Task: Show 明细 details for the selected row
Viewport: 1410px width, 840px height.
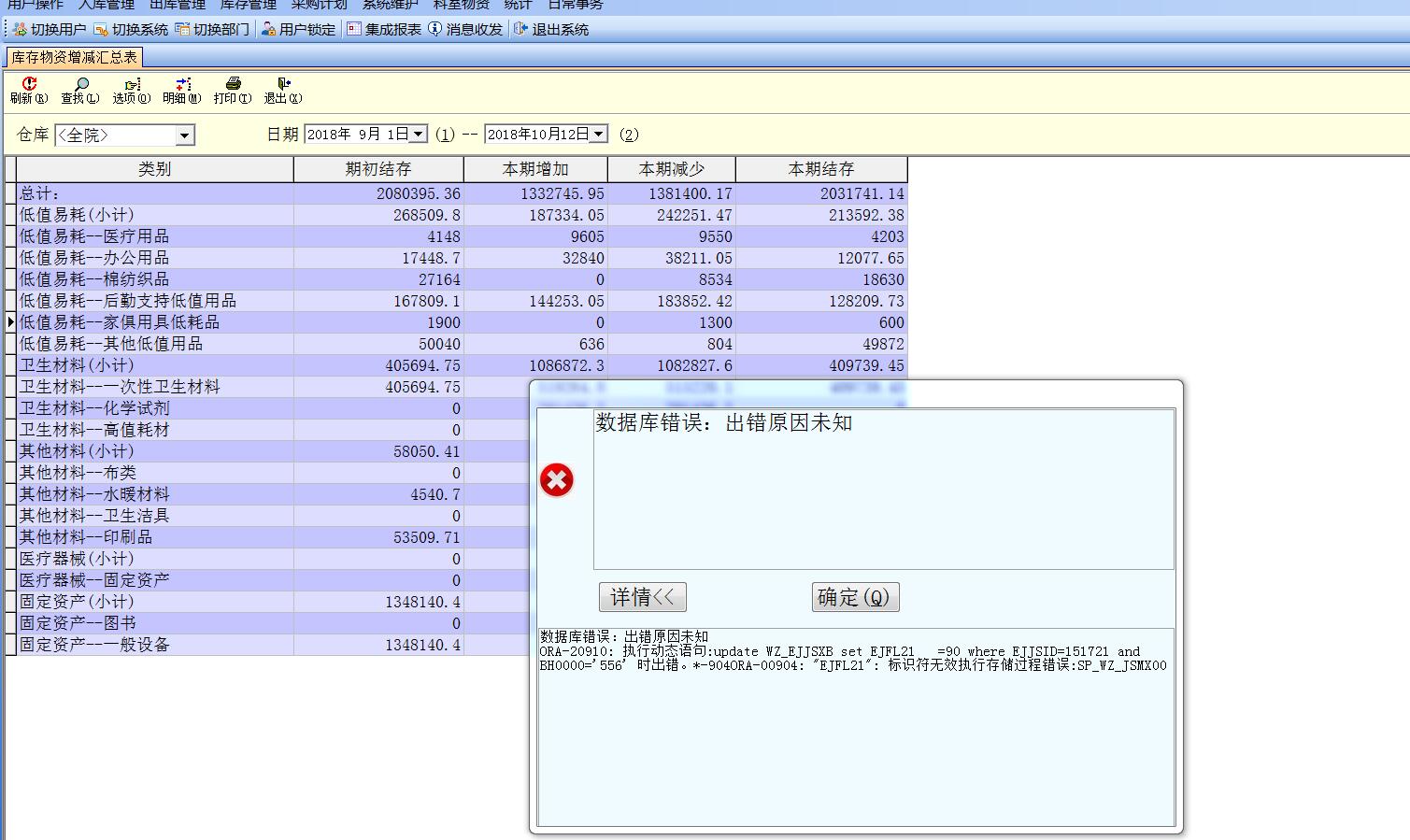Action: (181, 90)
